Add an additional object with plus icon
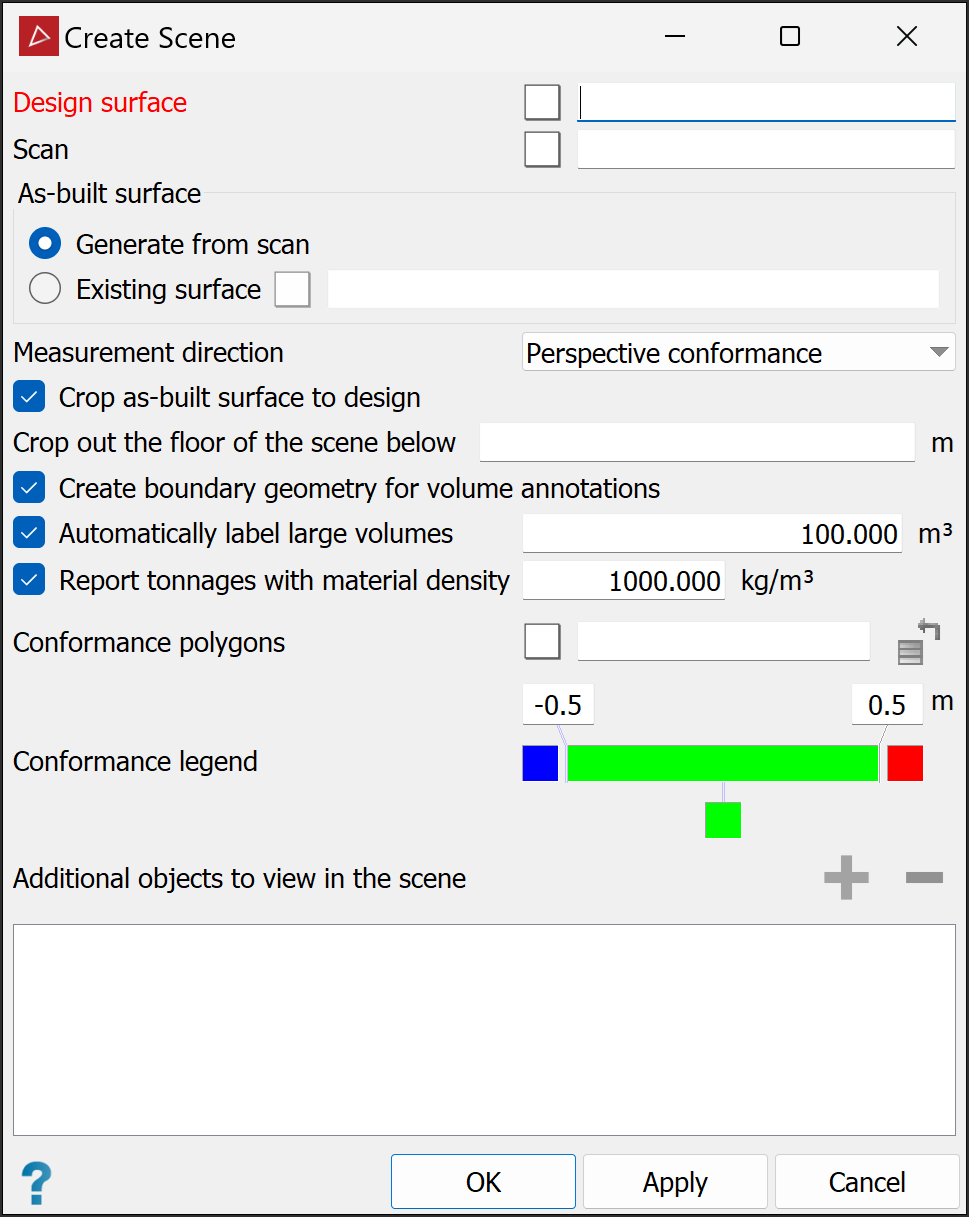Screen dimensions: 969x1217 click(x=846, y=878)
